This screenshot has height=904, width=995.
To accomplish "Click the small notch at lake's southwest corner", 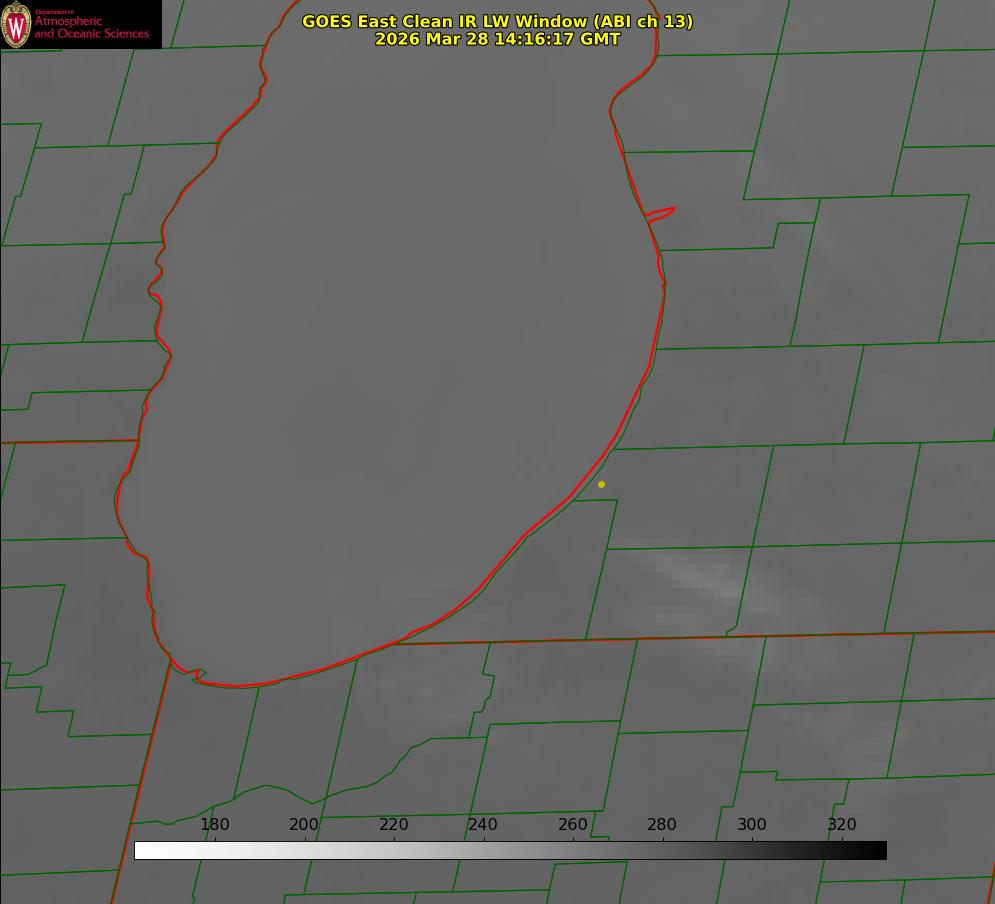I will pos(196,676).
